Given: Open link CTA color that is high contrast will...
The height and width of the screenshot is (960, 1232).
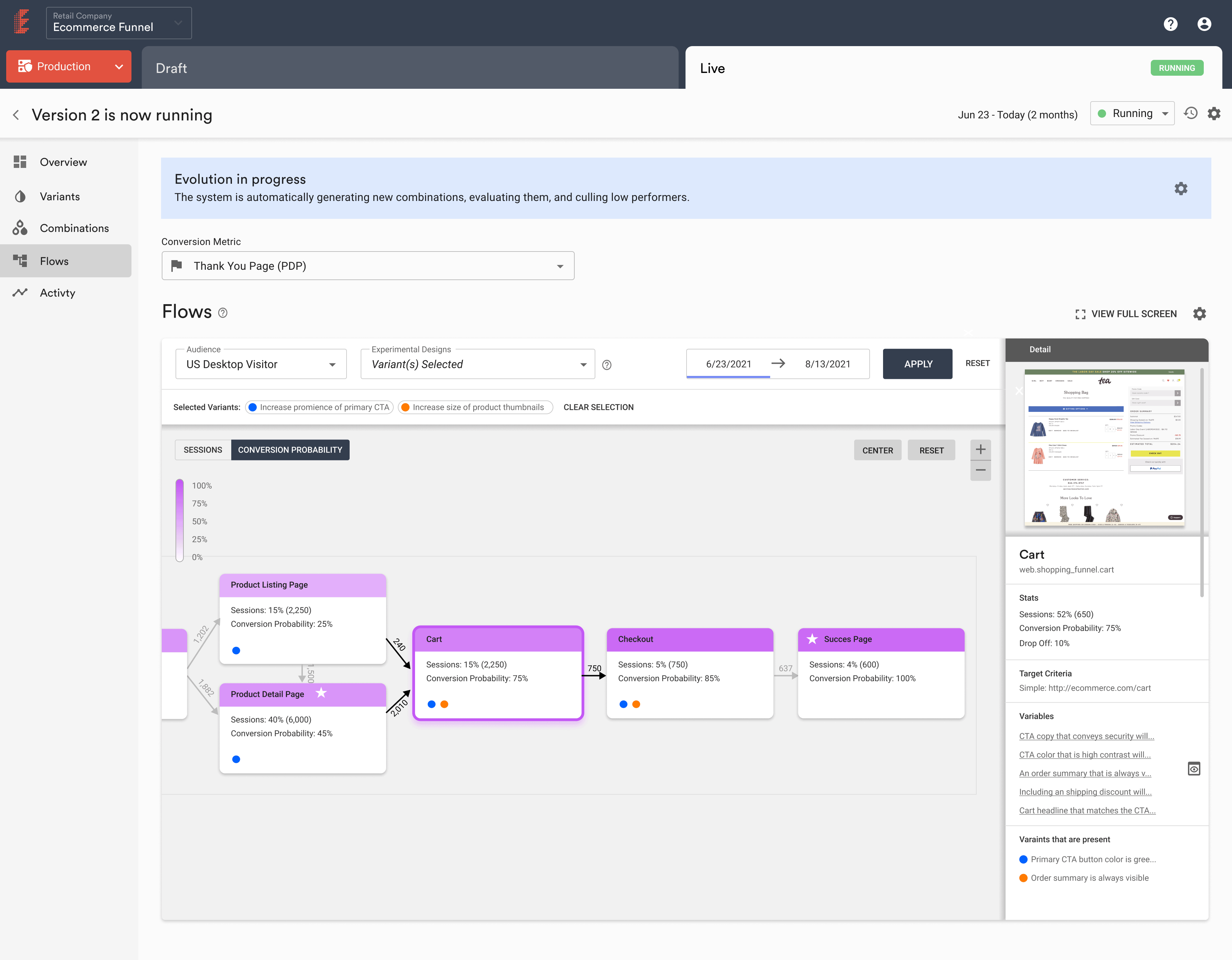Looking at the screenshot, I should (x=1085, y=755).
